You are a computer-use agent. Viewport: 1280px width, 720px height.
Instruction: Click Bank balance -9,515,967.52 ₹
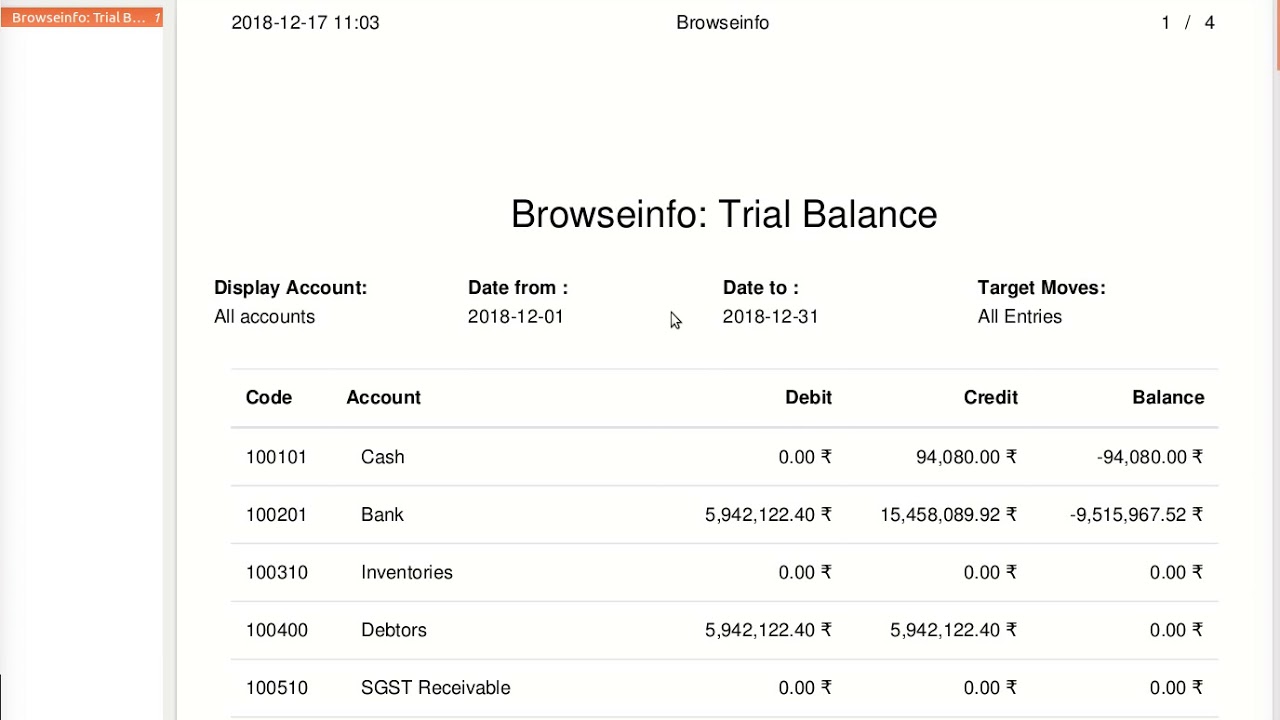(x=1136, y=515)
